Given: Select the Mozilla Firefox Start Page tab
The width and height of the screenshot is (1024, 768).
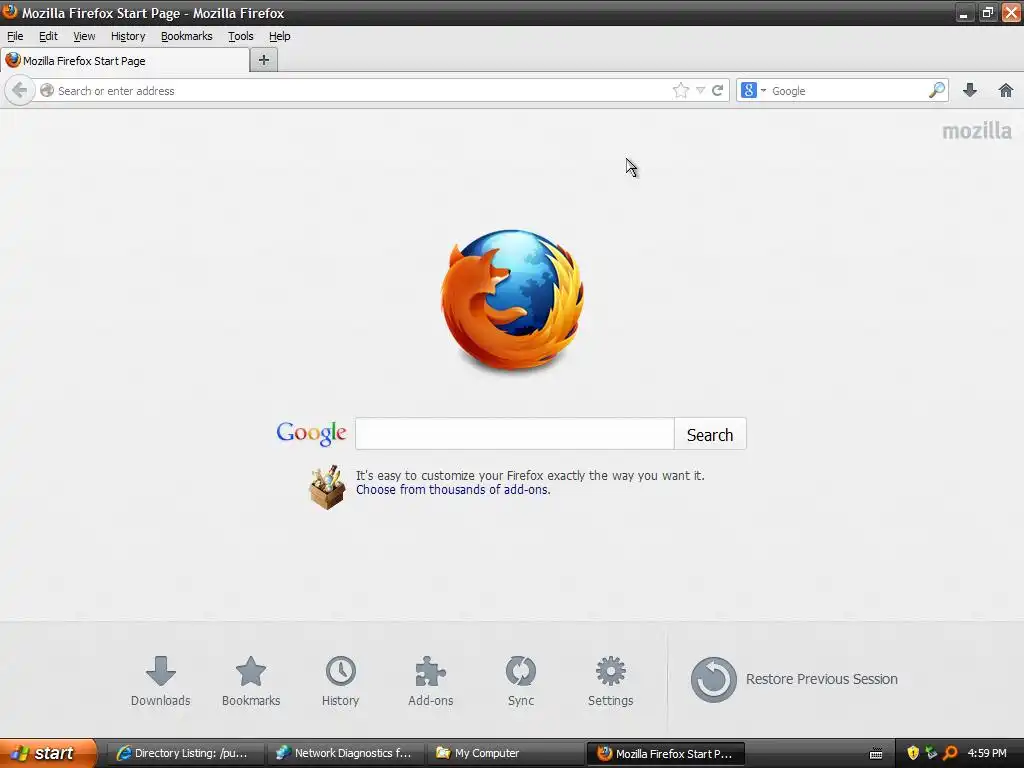Looking at the screenshot, I should [125, 60].
